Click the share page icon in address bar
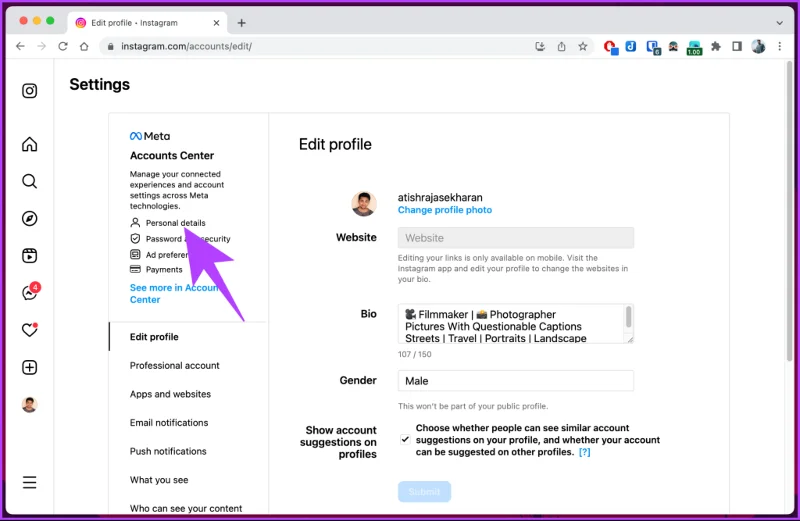 click(561, 46)
